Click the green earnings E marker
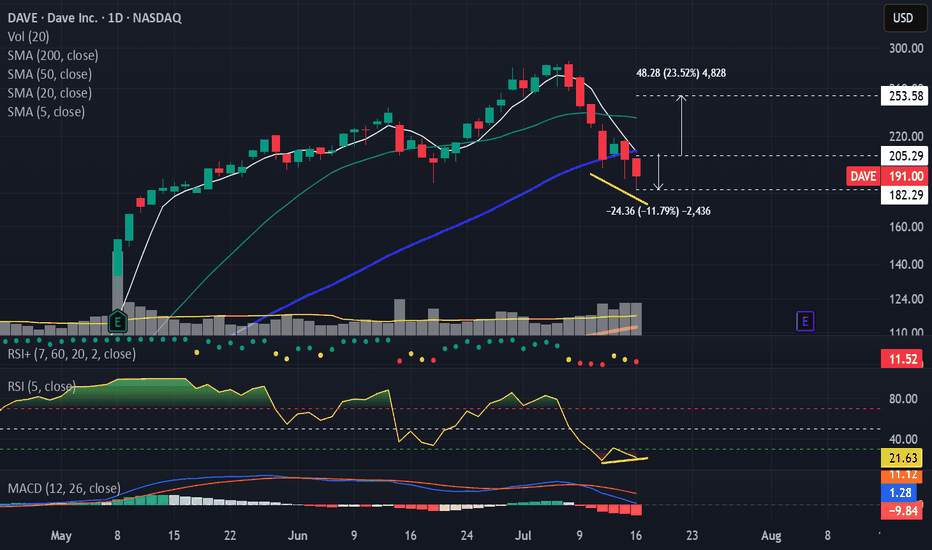Viewport: 932px width, 550px height. coord(119,321)
